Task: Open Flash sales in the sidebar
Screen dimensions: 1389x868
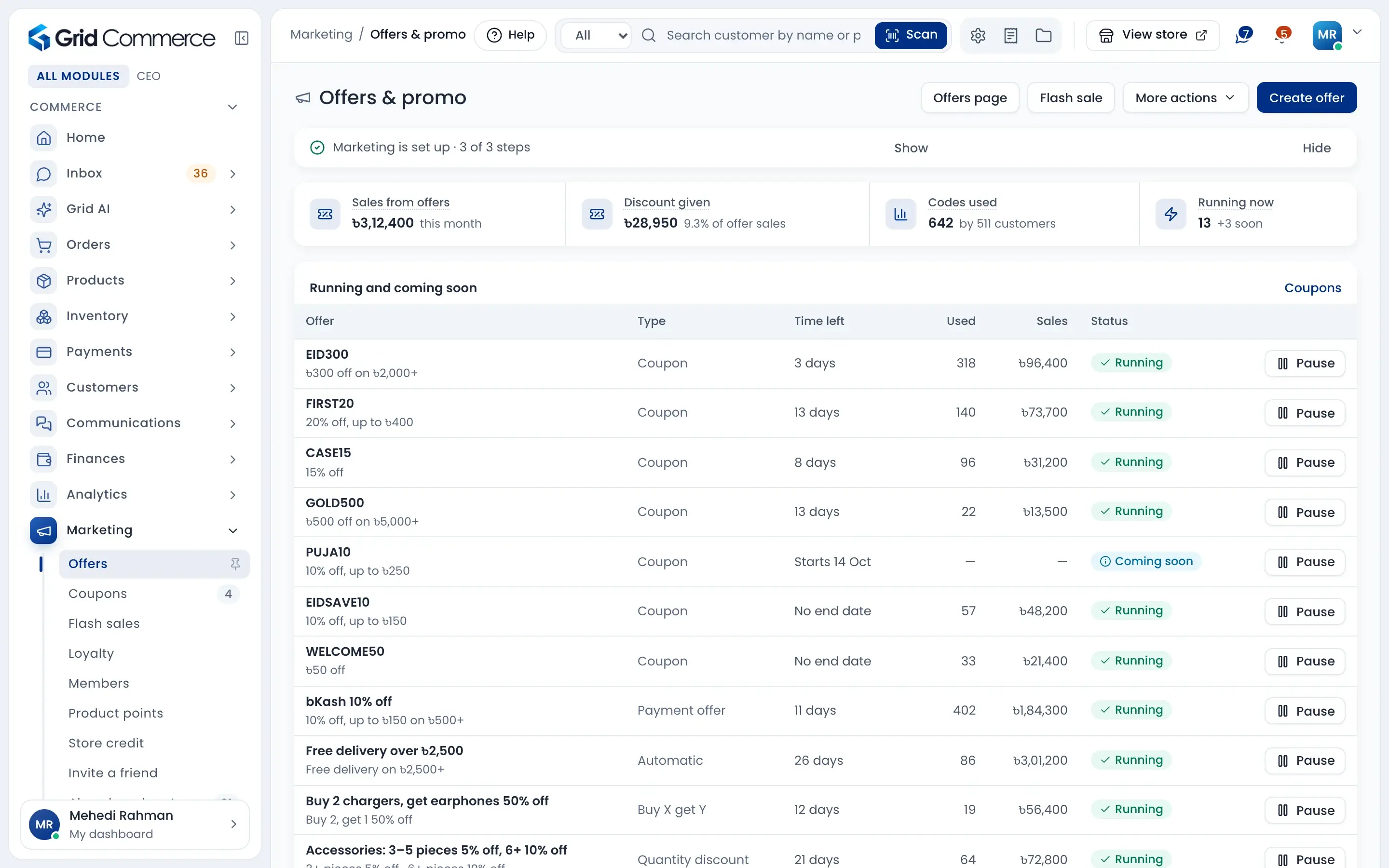Action: click(x=153, y=624)
